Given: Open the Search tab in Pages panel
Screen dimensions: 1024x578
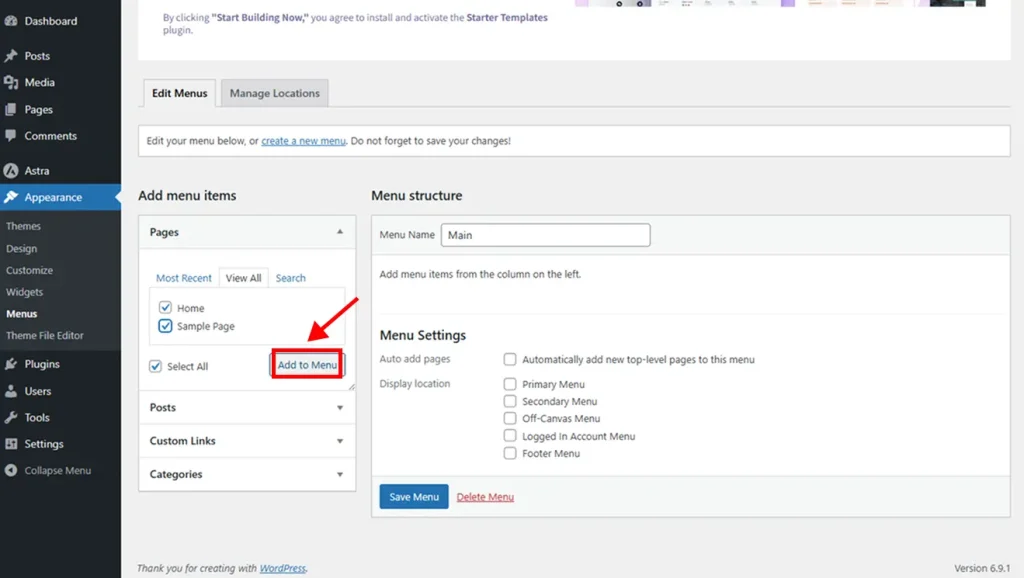Looking at the screenshot, I should click(290, 277).
